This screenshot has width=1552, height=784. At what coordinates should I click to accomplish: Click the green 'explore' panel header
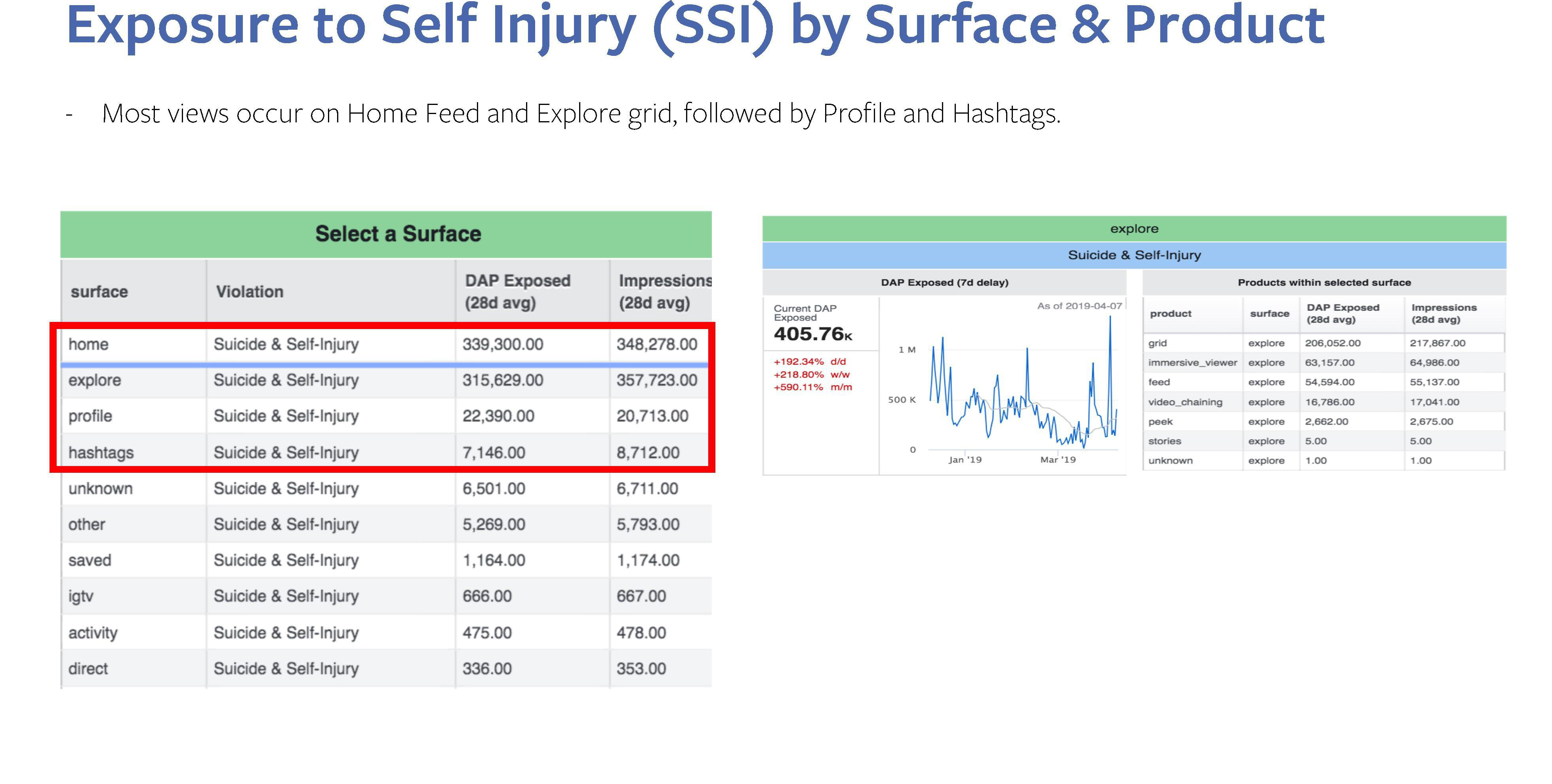coord(1134,229)
